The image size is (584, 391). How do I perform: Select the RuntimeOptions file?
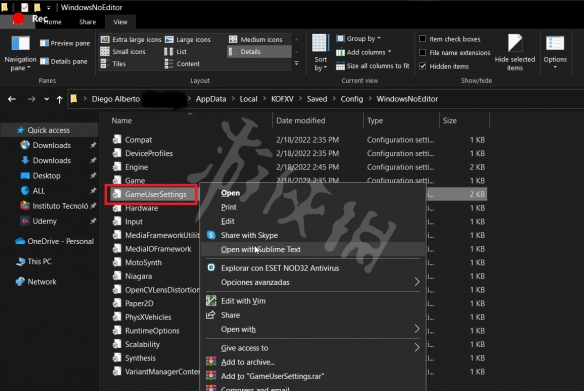[x=152, y=330]
